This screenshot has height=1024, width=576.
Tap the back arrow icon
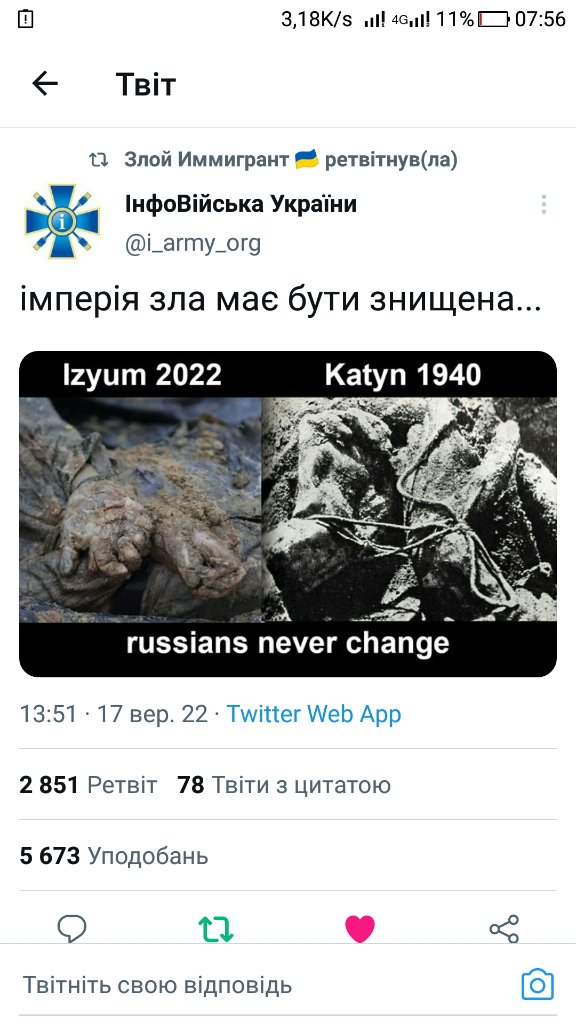(45, 84)
